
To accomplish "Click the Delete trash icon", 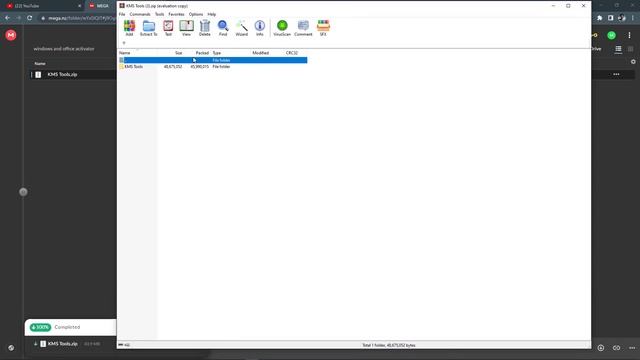I will (204, 28).
